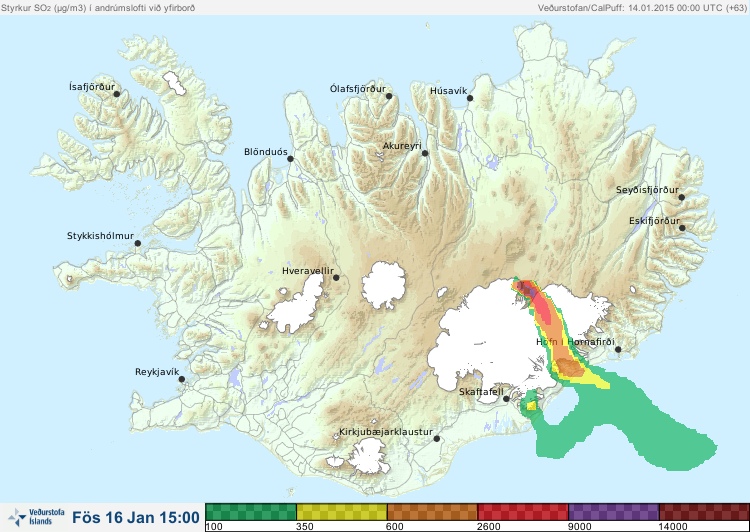Click the orange 600 legend swatch
Image resolution: width=750 pixels, height=532 pixels.
[432, 512]
